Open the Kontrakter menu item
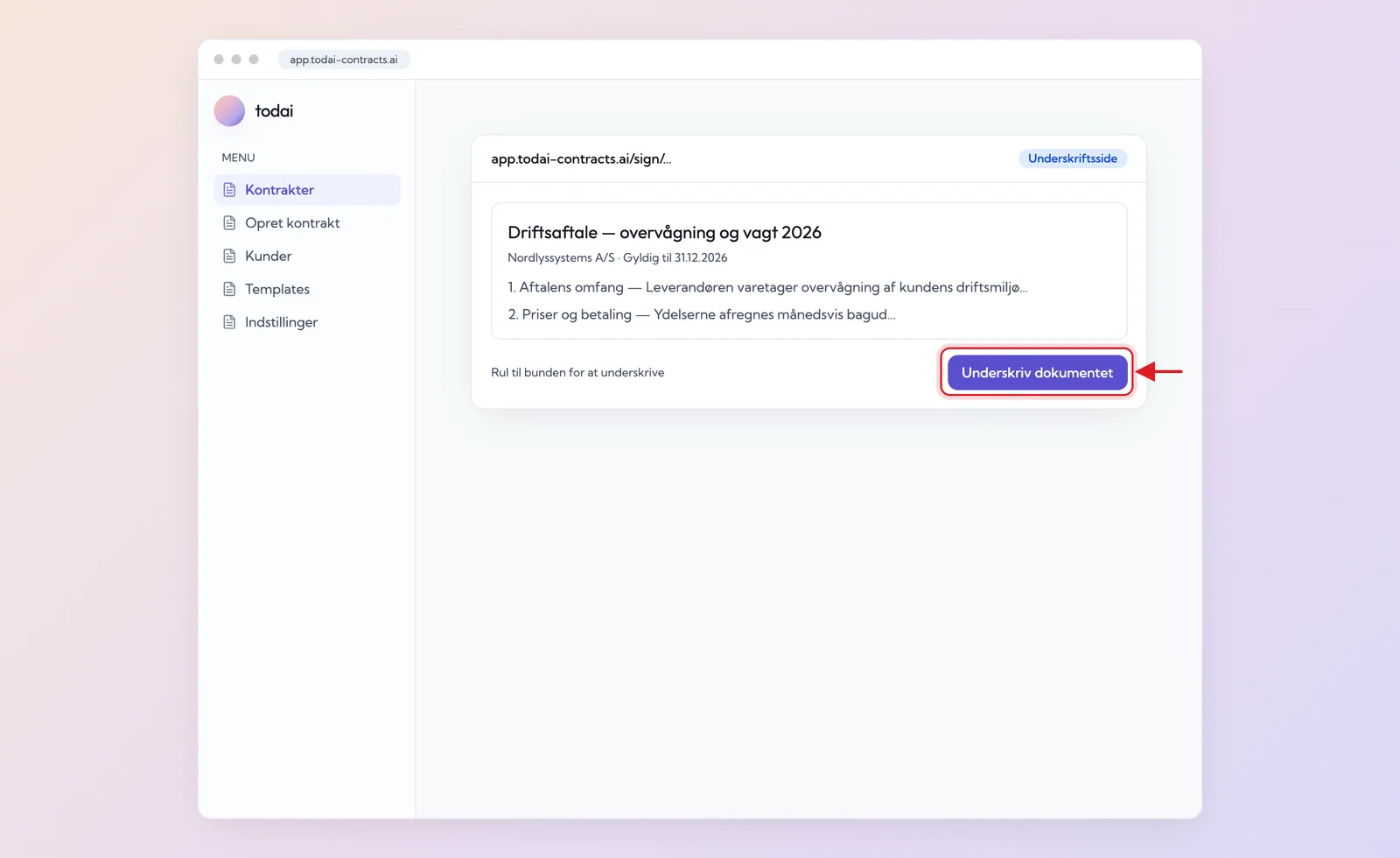Screen dimensions: 1400x858 [307, 190]
